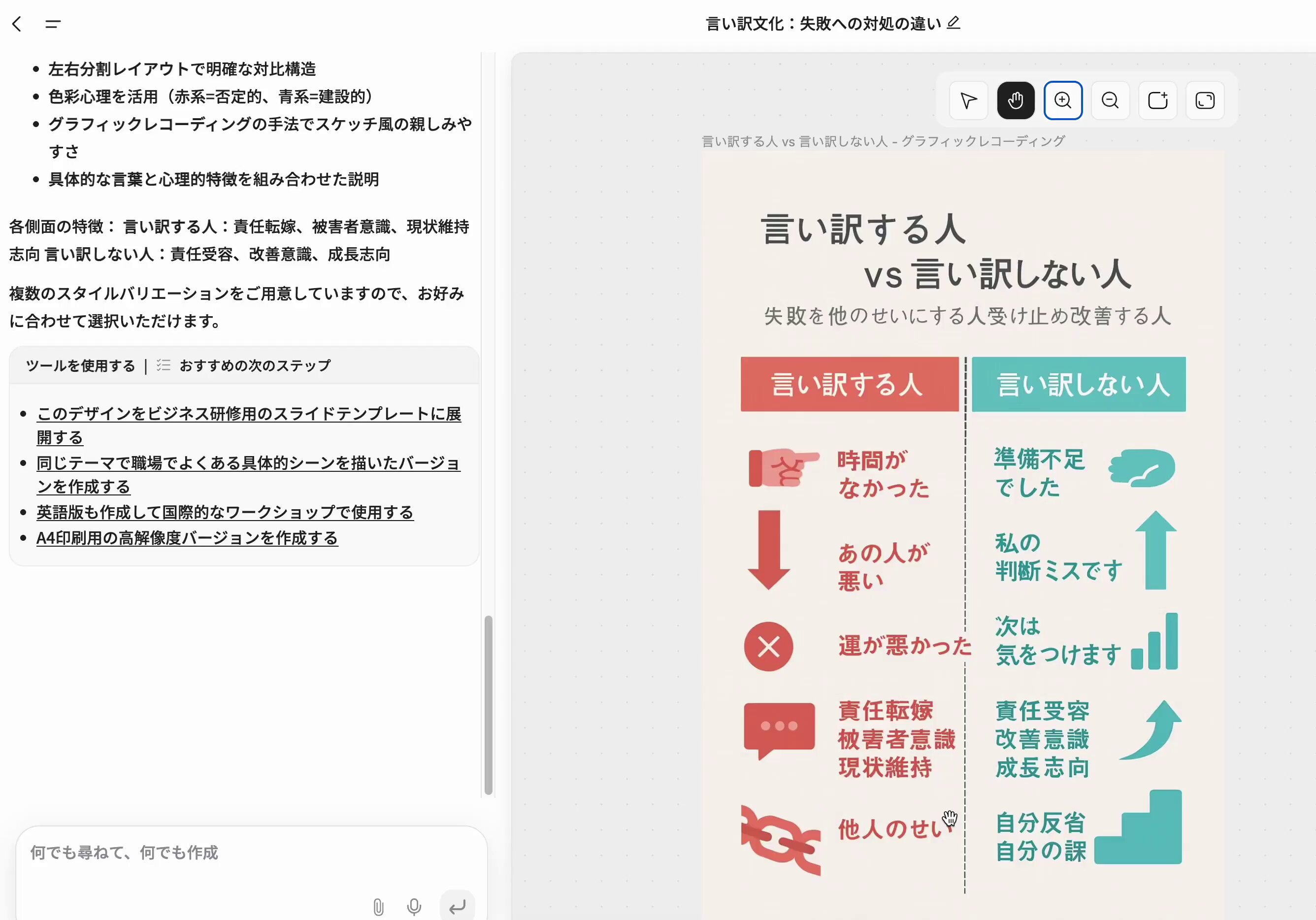Activate the hand pan tool
1316x920 pixels.
tap(1016, 101)
